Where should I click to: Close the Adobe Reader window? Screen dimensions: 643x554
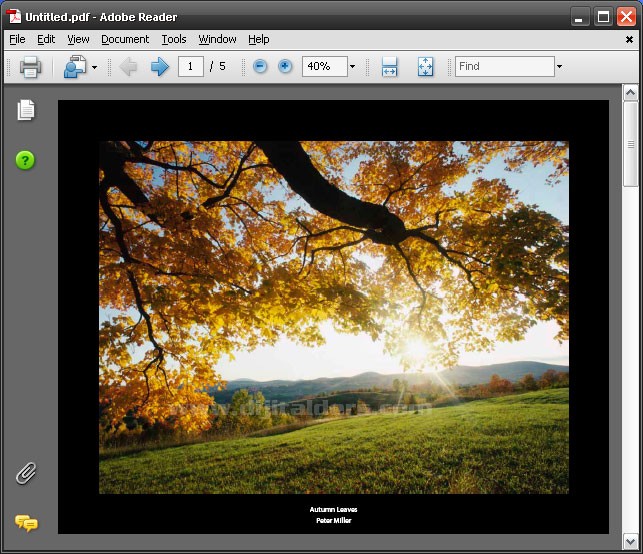[x=627, y=17]
